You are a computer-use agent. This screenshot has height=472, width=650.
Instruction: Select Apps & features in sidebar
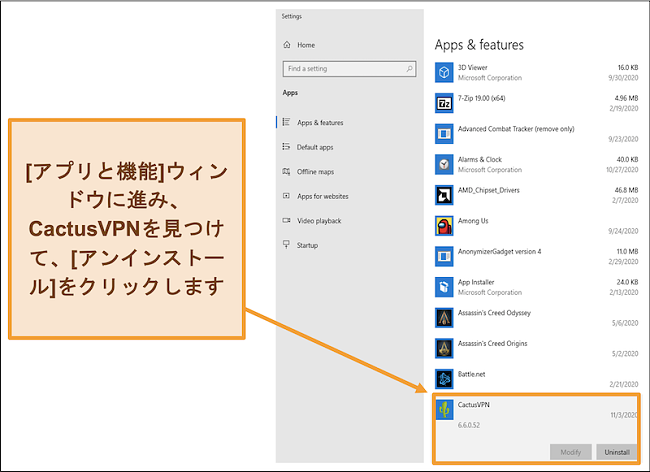click(x=320, y=123)
